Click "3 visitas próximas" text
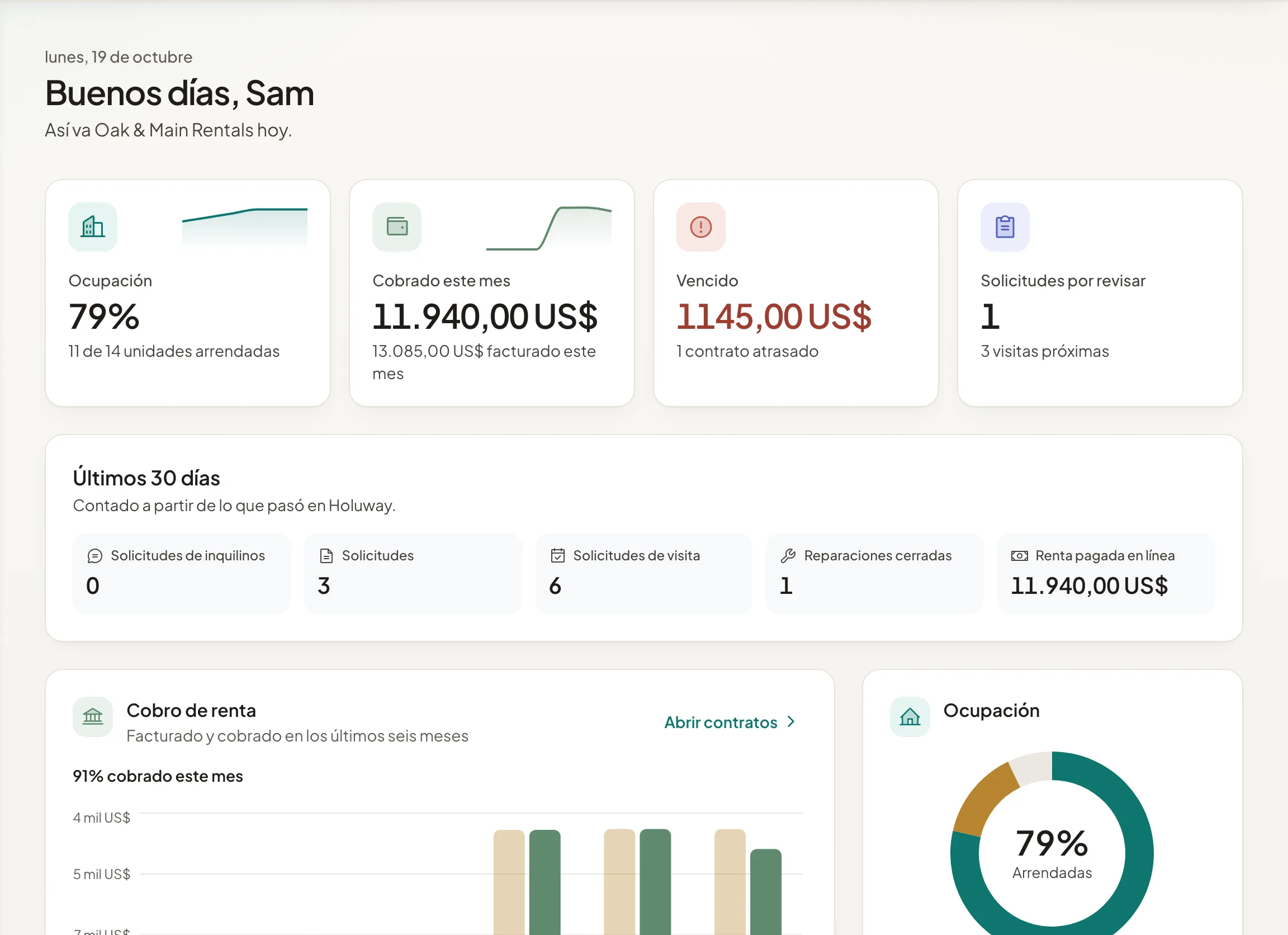Viewport: 1288px width, 935px height. (1045, 351)
